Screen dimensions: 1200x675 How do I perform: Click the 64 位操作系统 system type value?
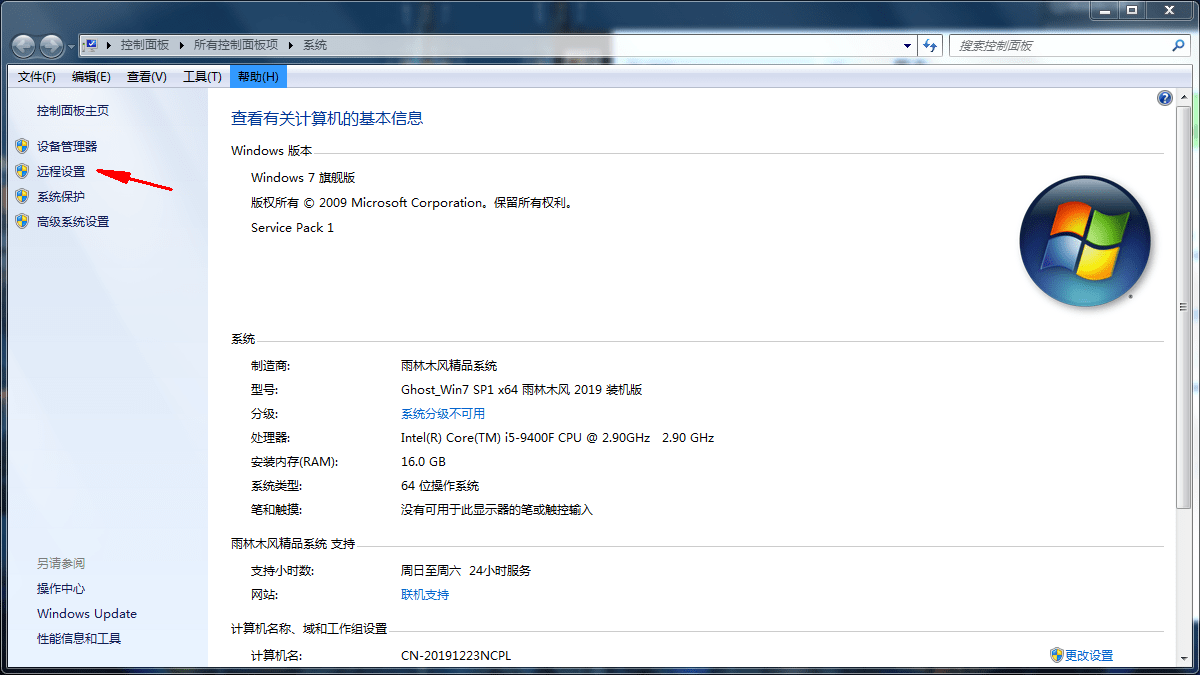[440, 486]
